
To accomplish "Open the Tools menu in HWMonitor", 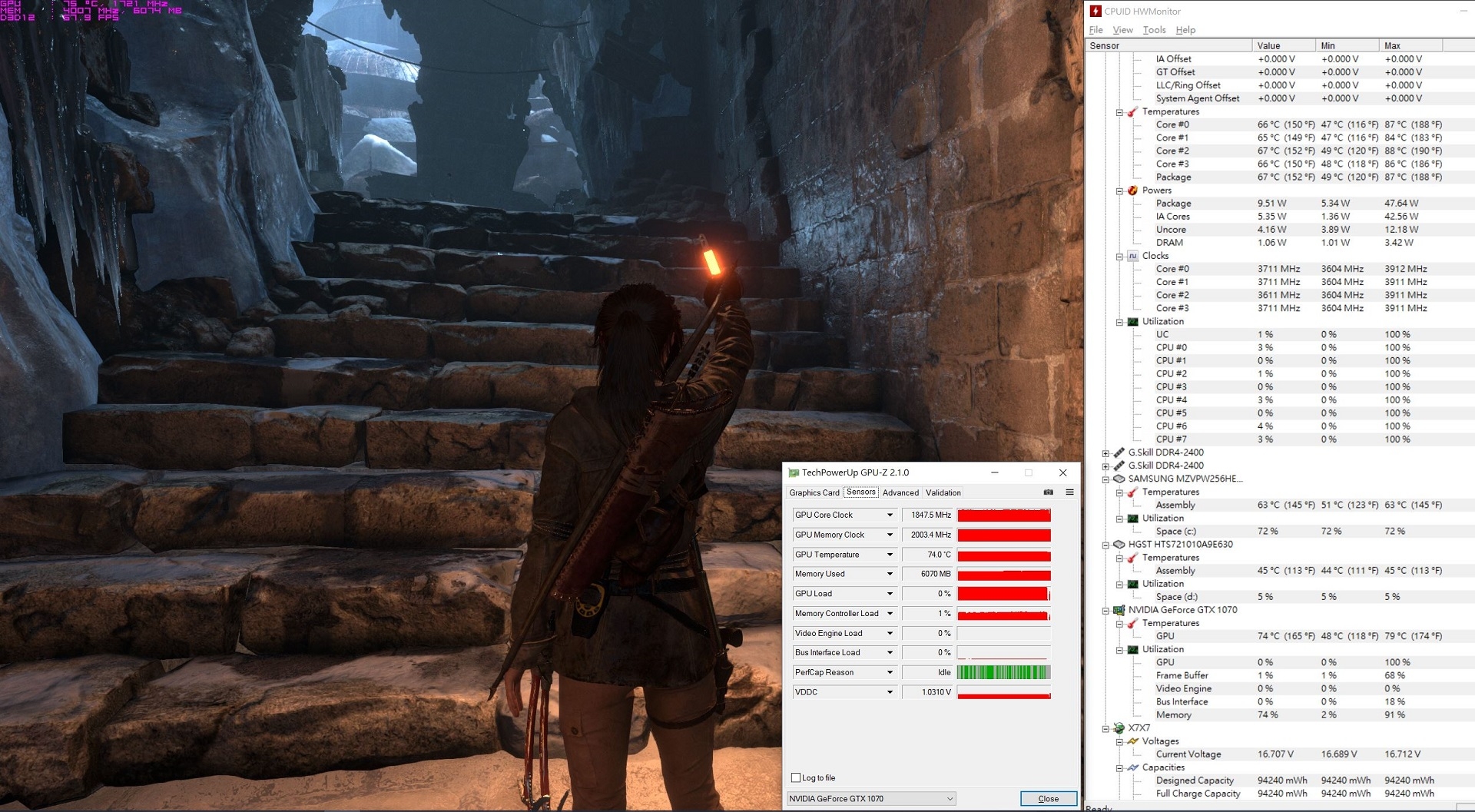I will click(x=1154, y=30).
